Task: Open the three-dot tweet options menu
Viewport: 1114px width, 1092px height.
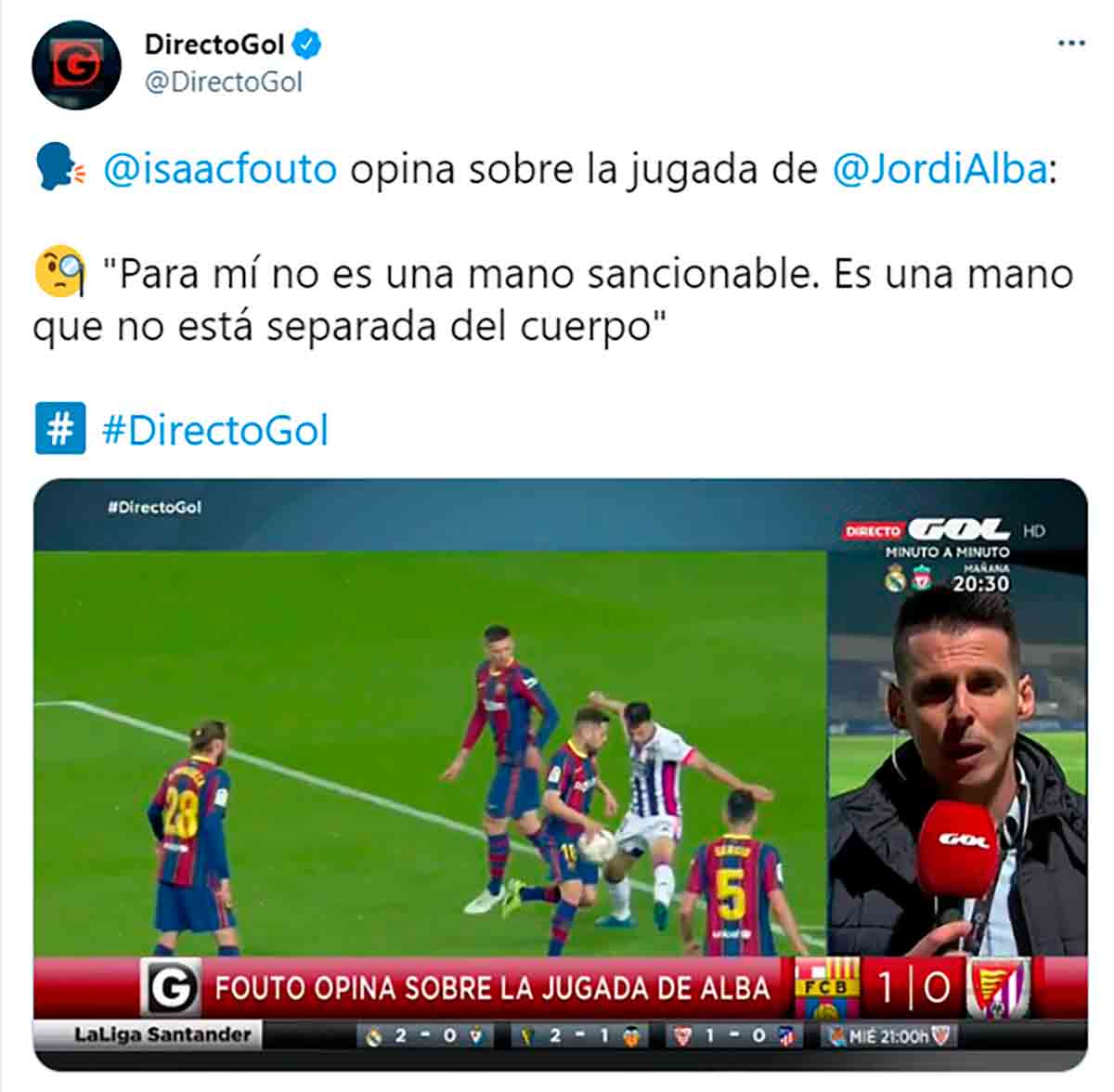Action: [x=1071, y=43]
